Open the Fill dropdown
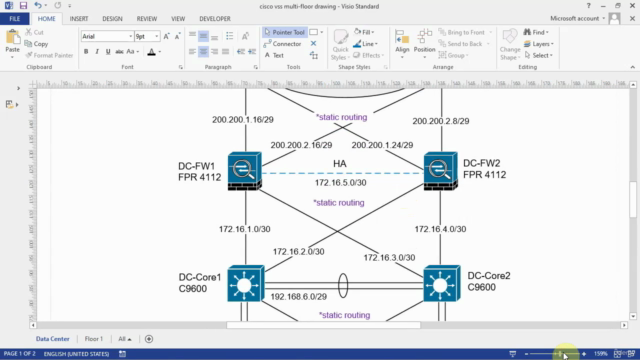This screenshot has height=360, width=640. [364, 32]
